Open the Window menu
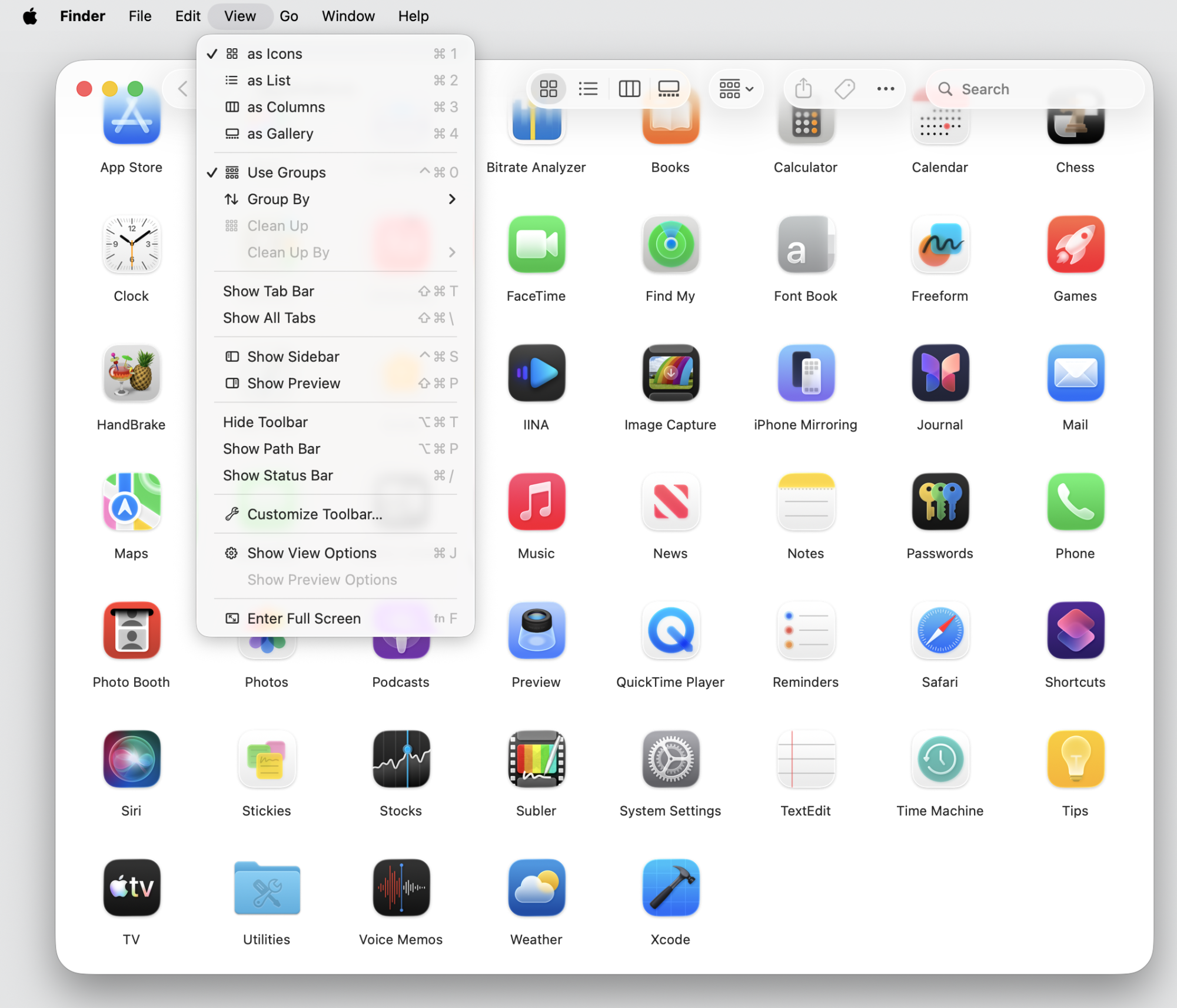This screenshot has width=1177, height=1008. (x=348, y=16)
